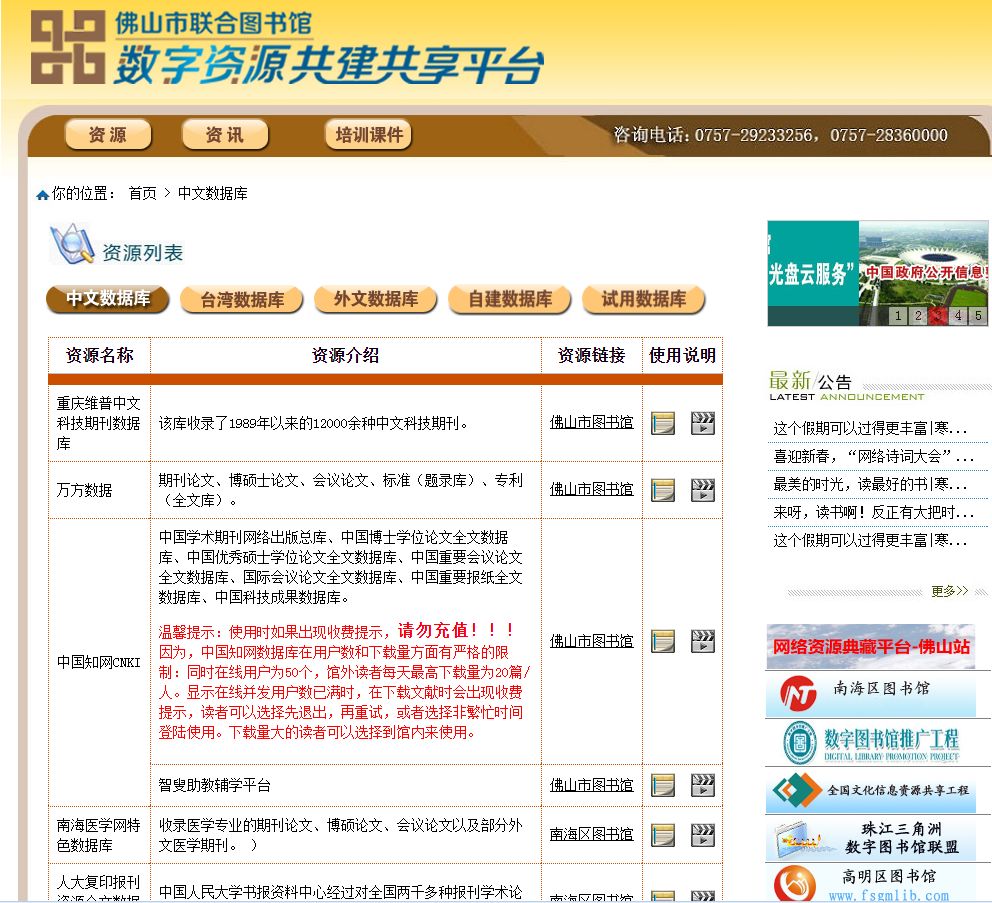Switch to the 外文数据库 tab
Image resolution: width=992 pixels, height=903 pixels.
tap(375, 298)
